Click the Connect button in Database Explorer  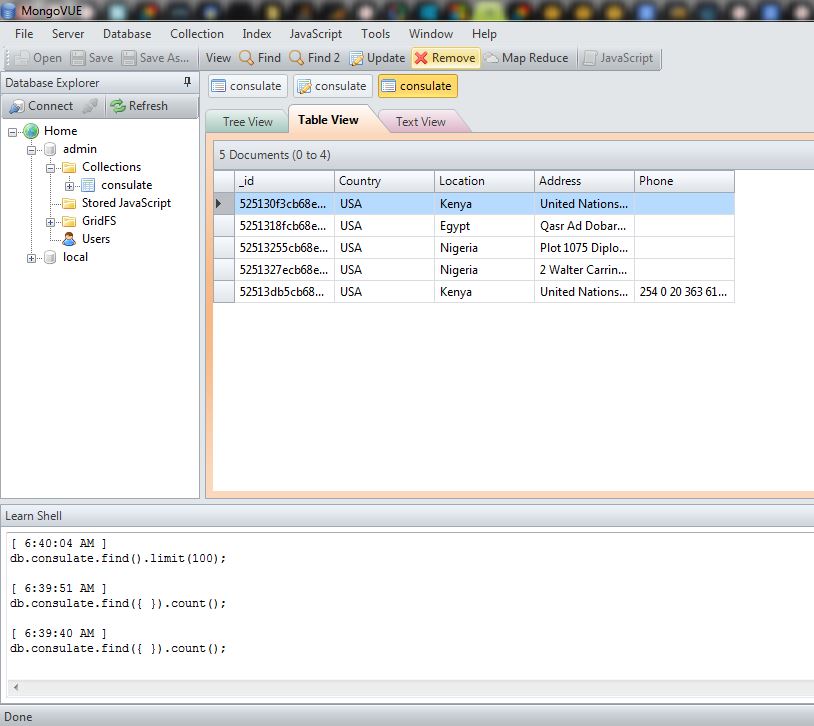[40, 106]
